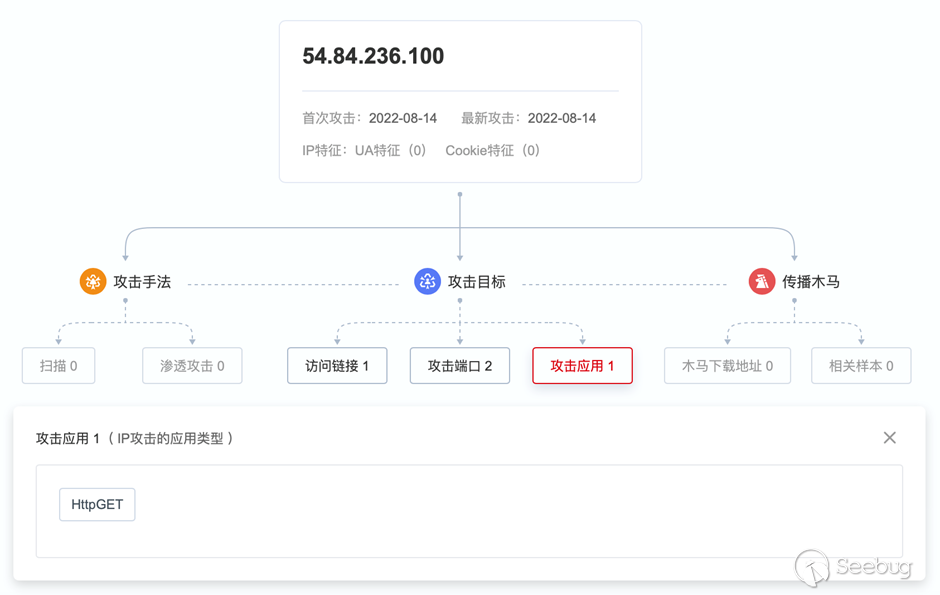The width and height of the screenshot is (940, 595).
Task: Click the blue 攻击目标 icon
Action: pos(427,281)
